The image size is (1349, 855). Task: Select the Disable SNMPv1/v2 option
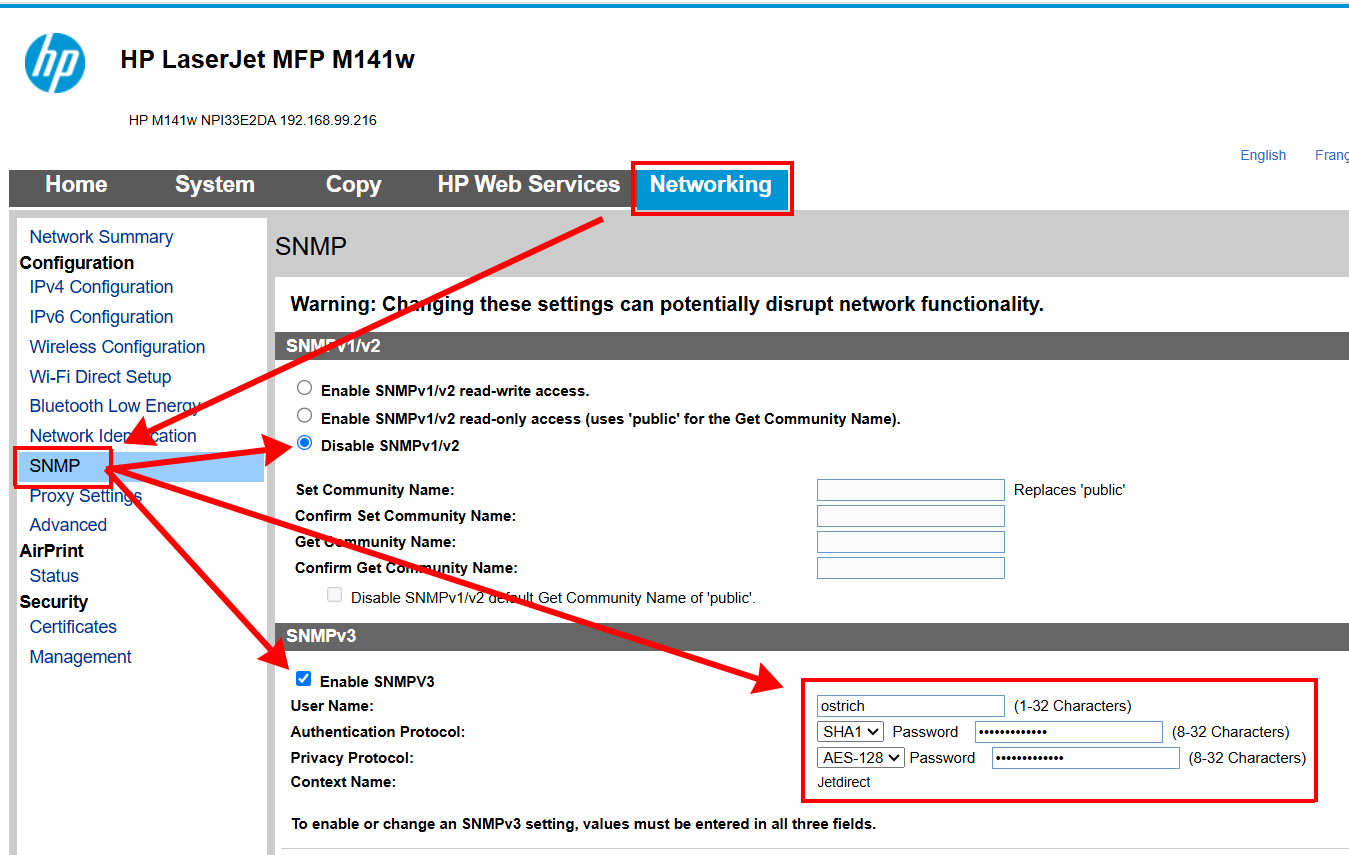coord(304,443)
